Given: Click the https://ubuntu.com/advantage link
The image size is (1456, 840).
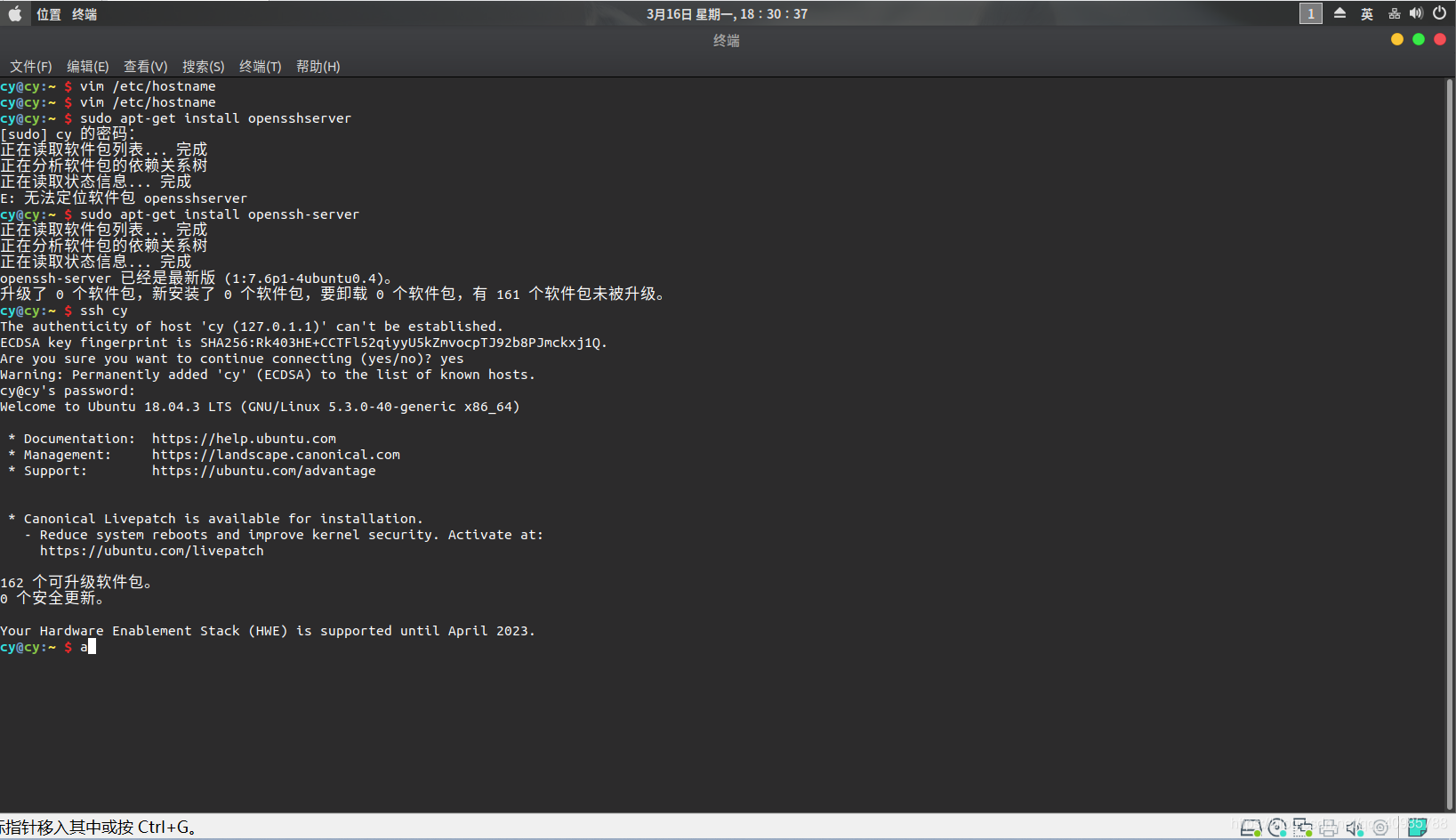Looking at the screenshot, I should (263, 471).
